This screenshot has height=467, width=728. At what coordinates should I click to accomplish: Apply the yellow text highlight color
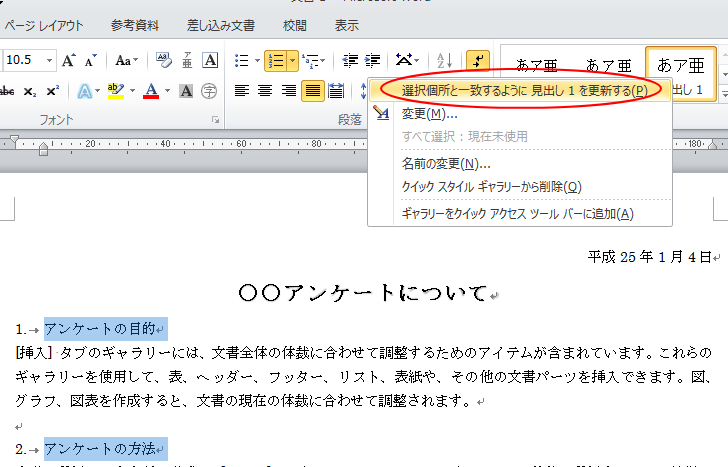[x=115, y=91]
